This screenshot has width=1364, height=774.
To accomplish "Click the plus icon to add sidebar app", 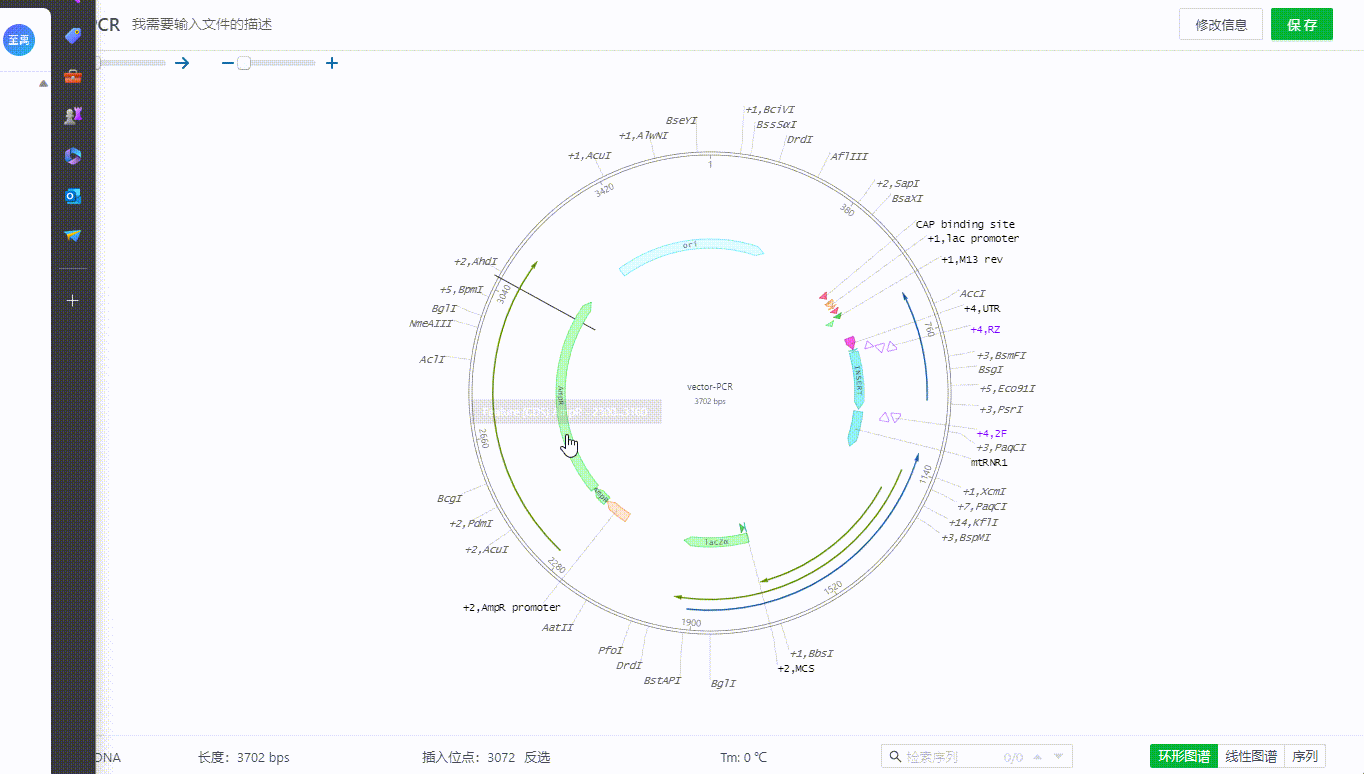I will (73, 300).
